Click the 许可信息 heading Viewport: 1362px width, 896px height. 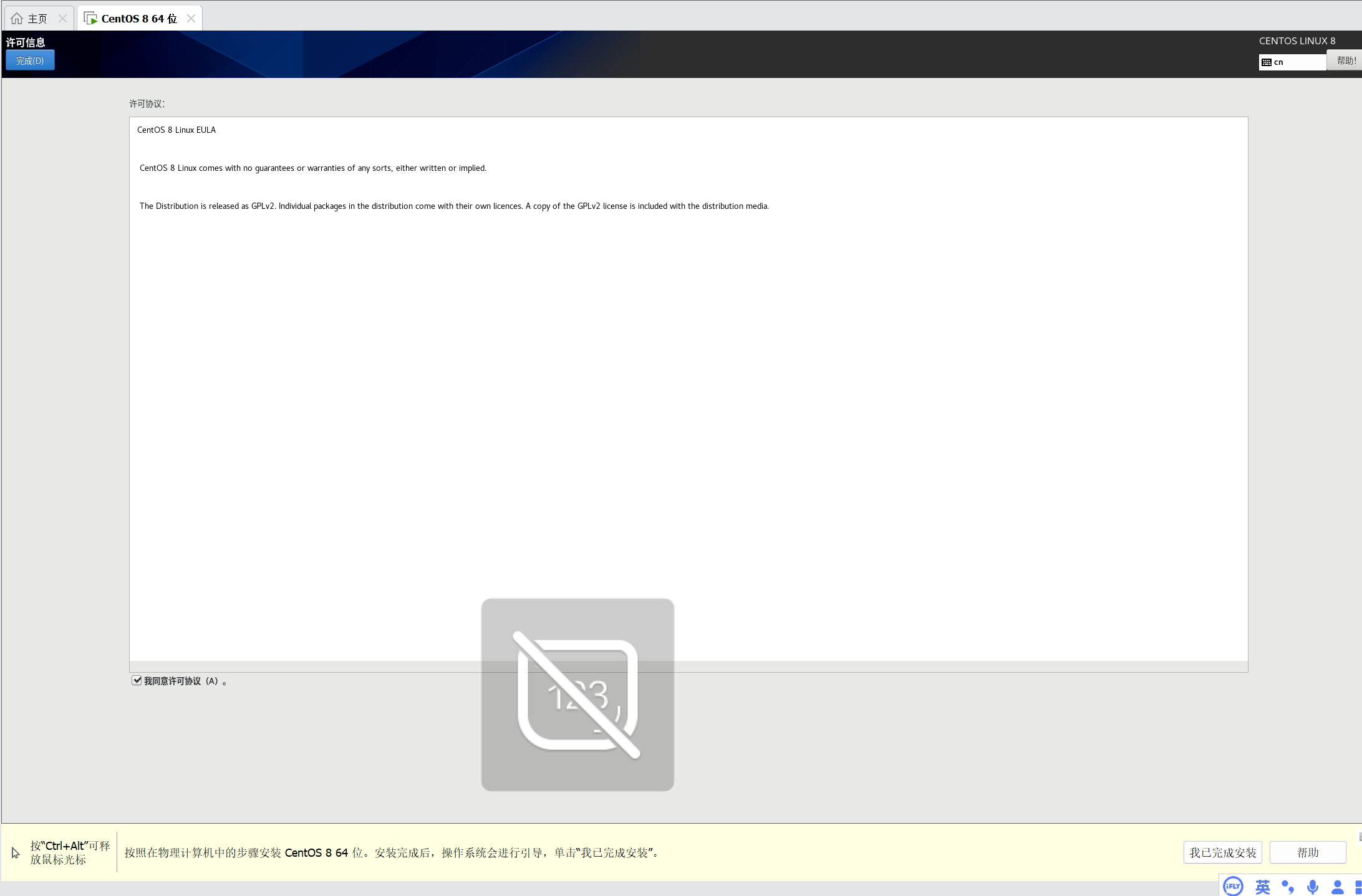click(x=26, y=42)
